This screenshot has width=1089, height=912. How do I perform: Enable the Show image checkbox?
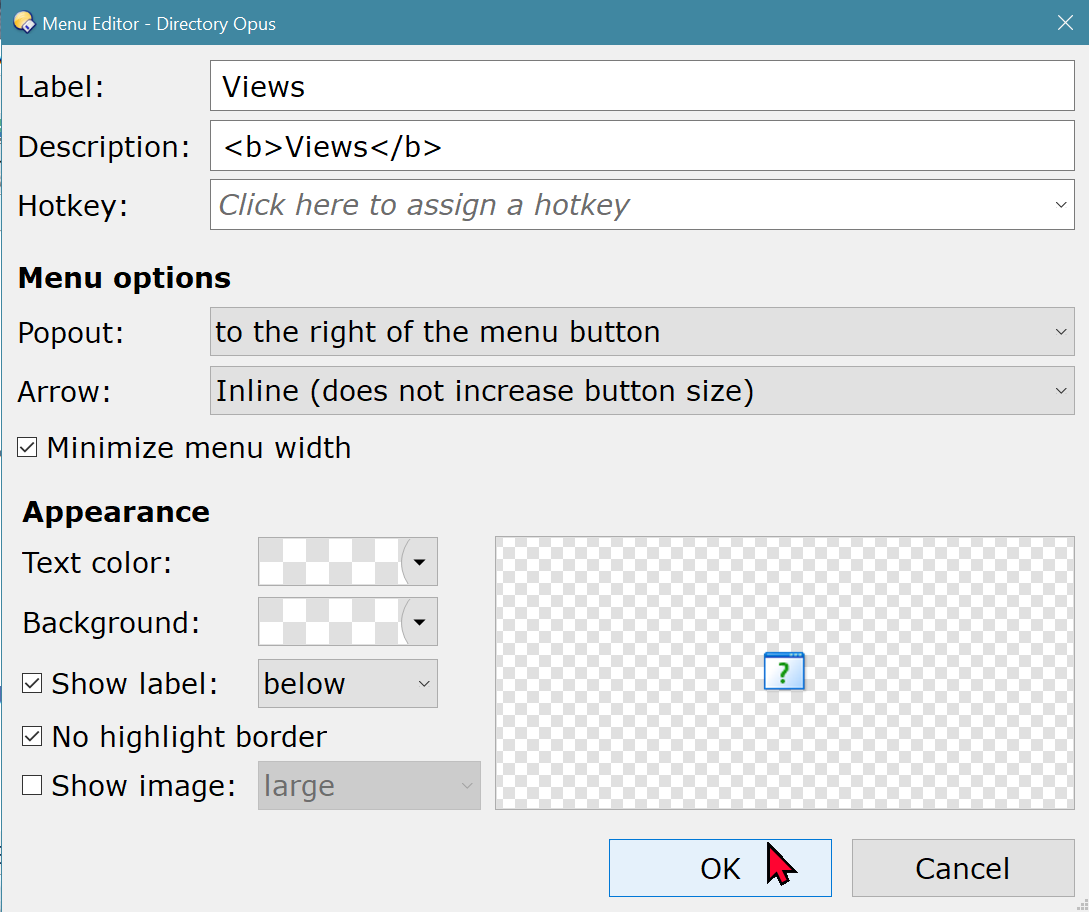[x=32, y=786]
